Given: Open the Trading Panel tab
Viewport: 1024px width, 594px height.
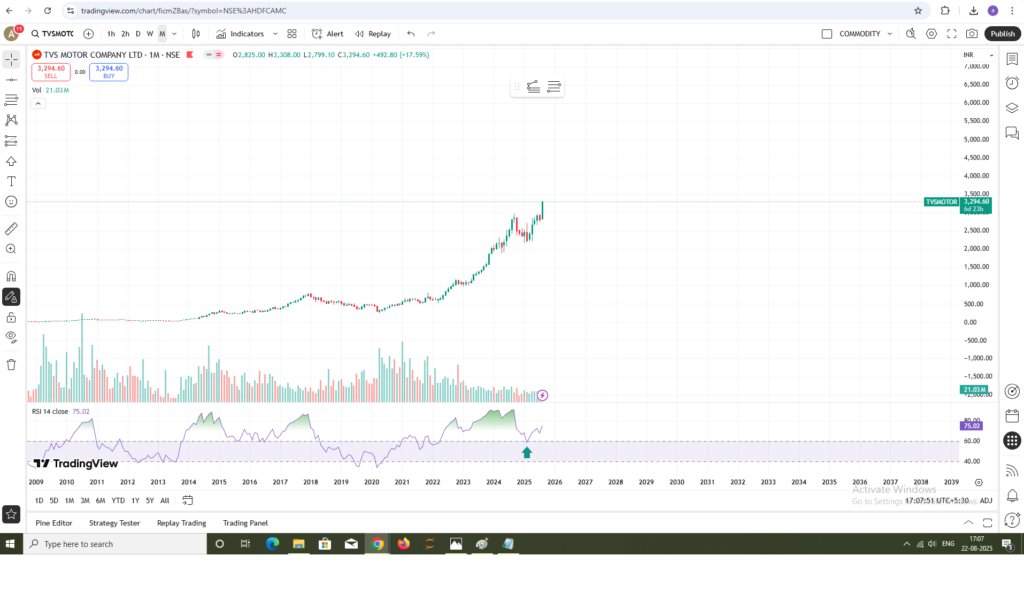Looking at the screenshot, I should (246, 523).
